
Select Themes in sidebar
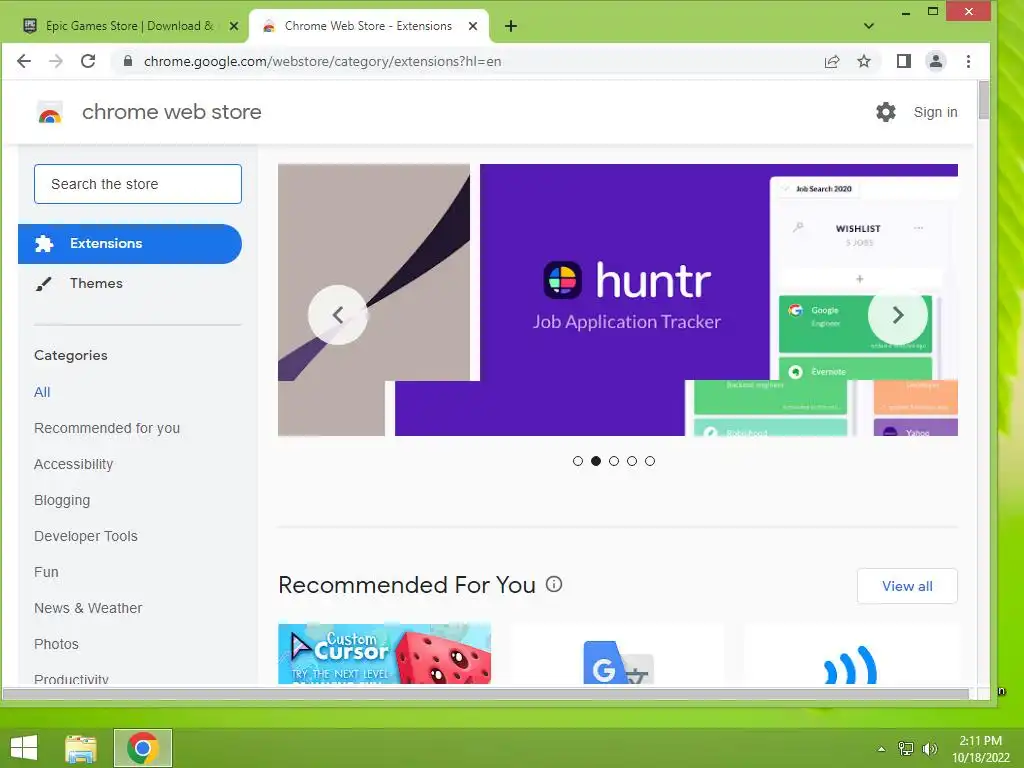click(x=96, y=283)
